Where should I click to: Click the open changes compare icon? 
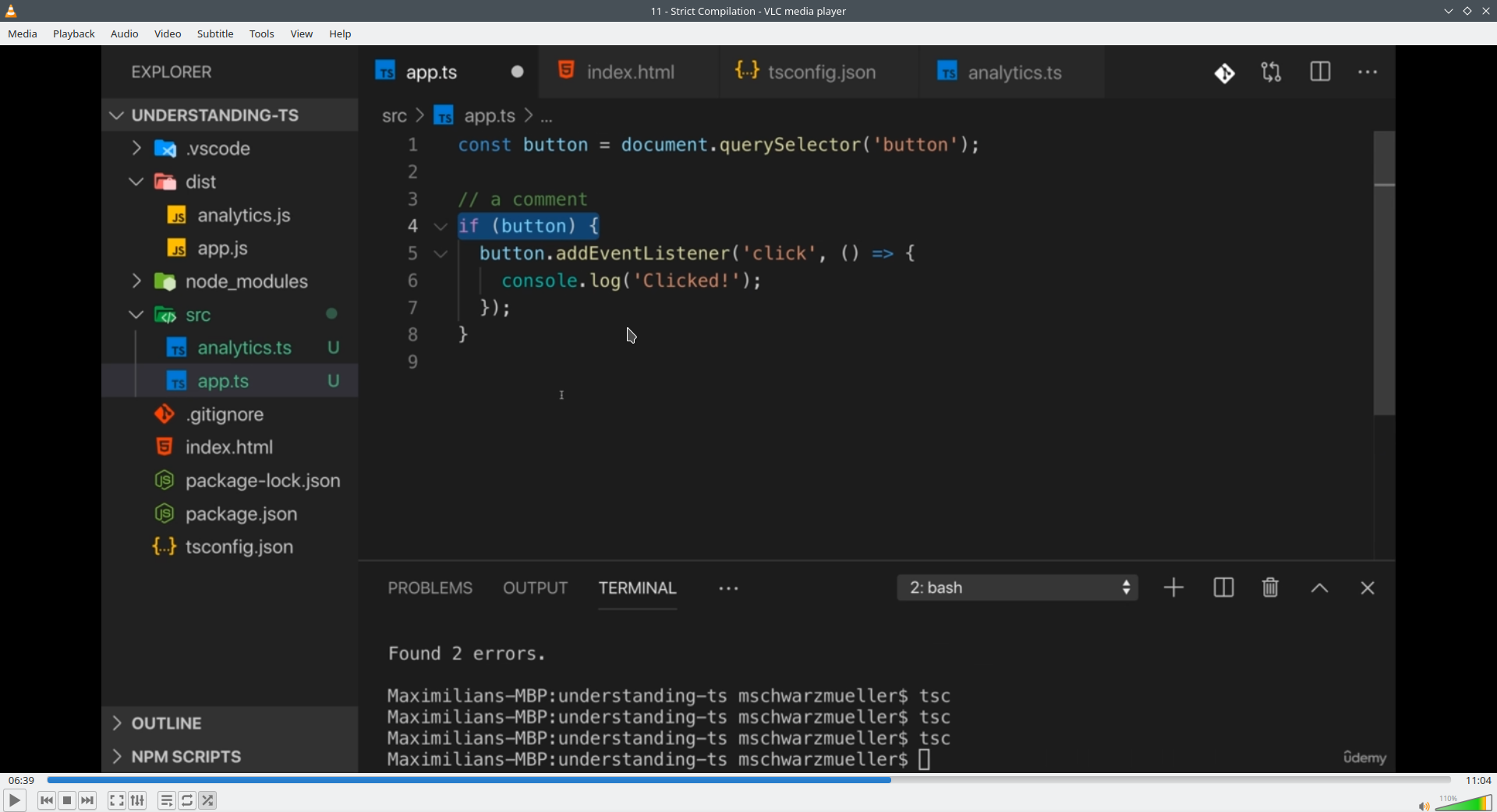tap(1272, 72)
